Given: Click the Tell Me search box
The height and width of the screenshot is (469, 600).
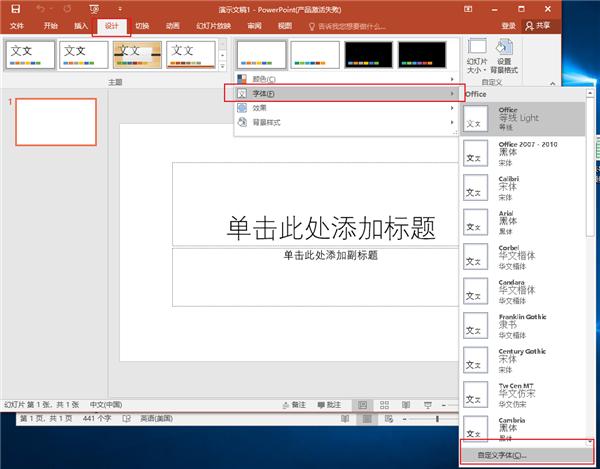Looking at the screenshot, I should [347, 26].
